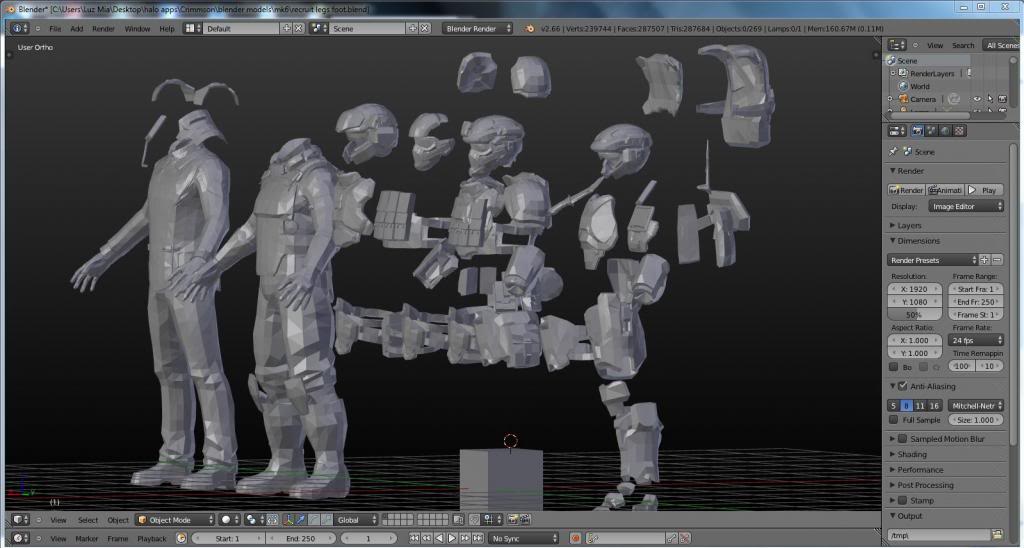This screenshot has width=1024, height=548.
Task: Click the scene browse icon in header
Action: [x=319, y=29]
